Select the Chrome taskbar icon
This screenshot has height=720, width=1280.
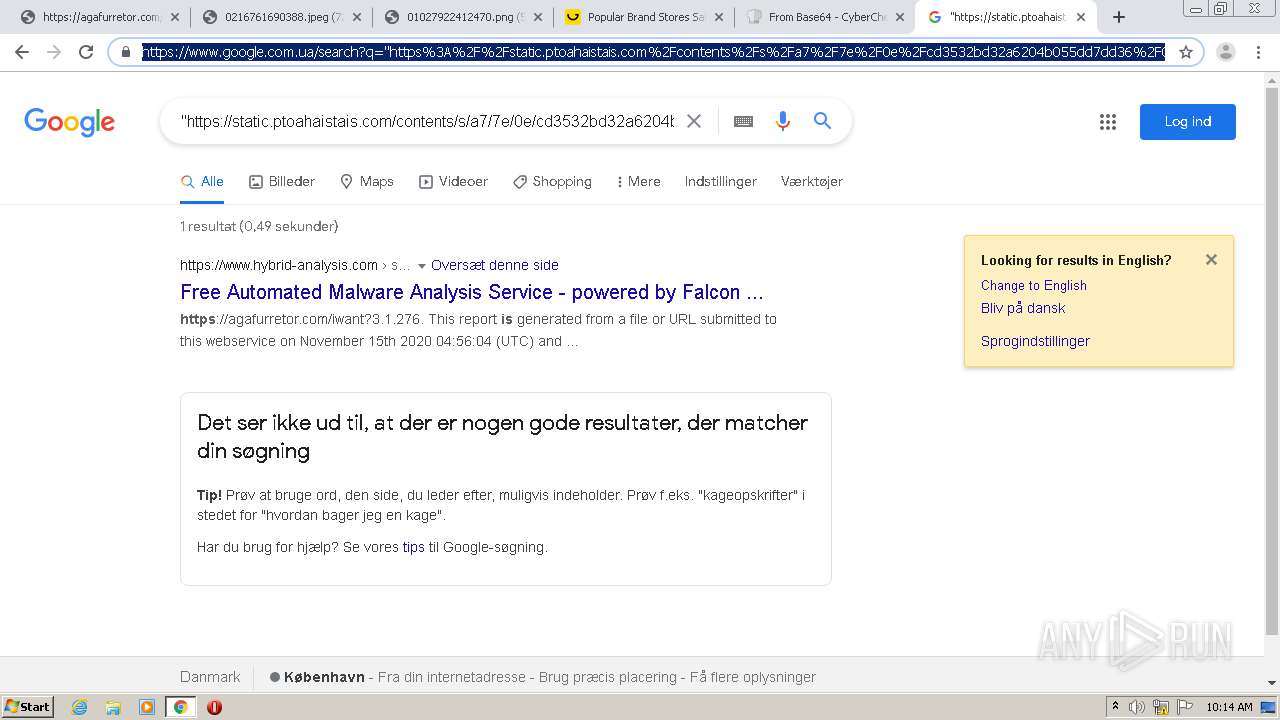pos(180,707)
